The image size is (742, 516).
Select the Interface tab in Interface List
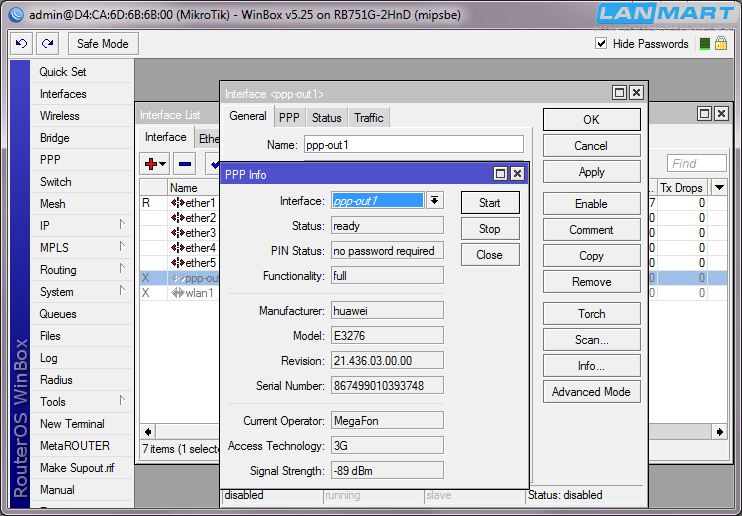[165, 137]
